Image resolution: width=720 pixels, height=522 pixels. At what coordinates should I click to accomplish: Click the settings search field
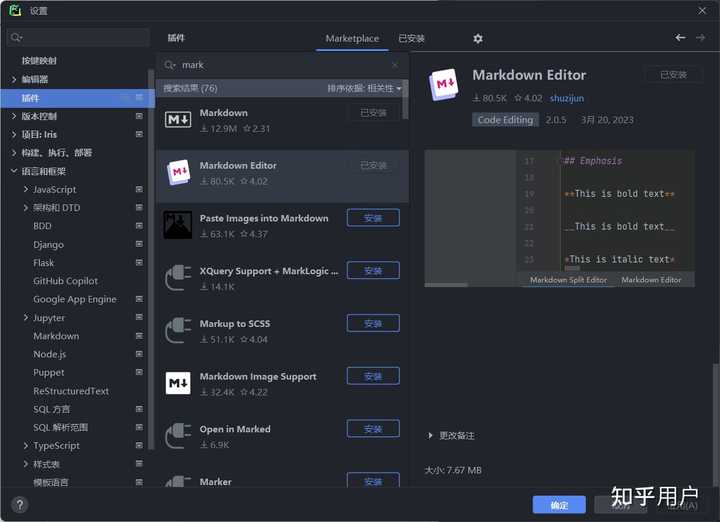pyautogui.click(x=79, y=37)
